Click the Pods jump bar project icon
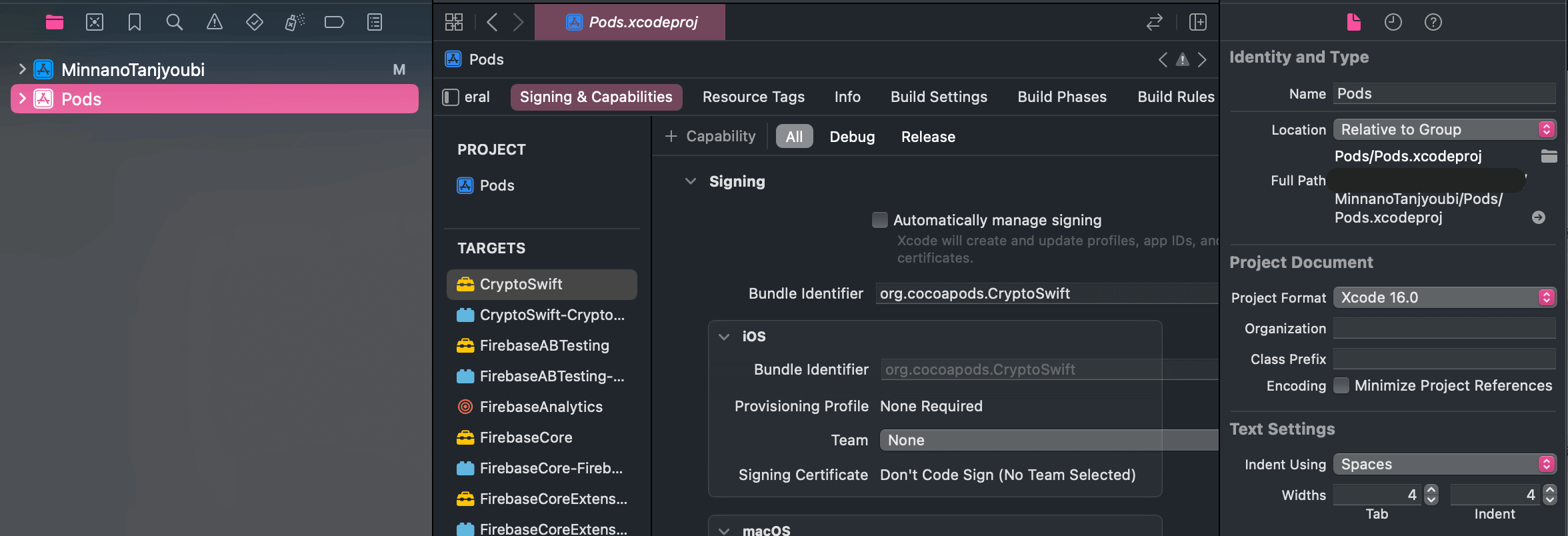1568x536 pixels. [453, 59]
